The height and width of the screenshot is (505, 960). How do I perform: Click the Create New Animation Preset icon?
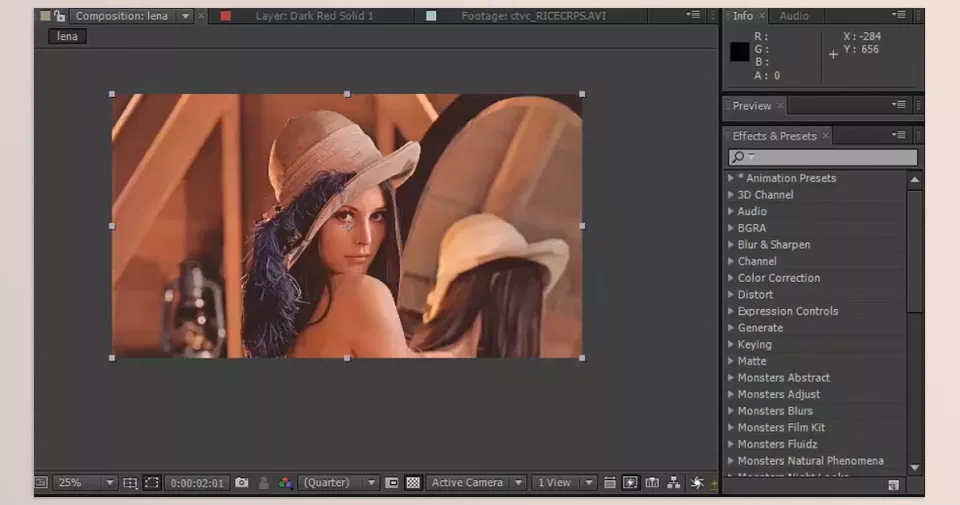893,485
